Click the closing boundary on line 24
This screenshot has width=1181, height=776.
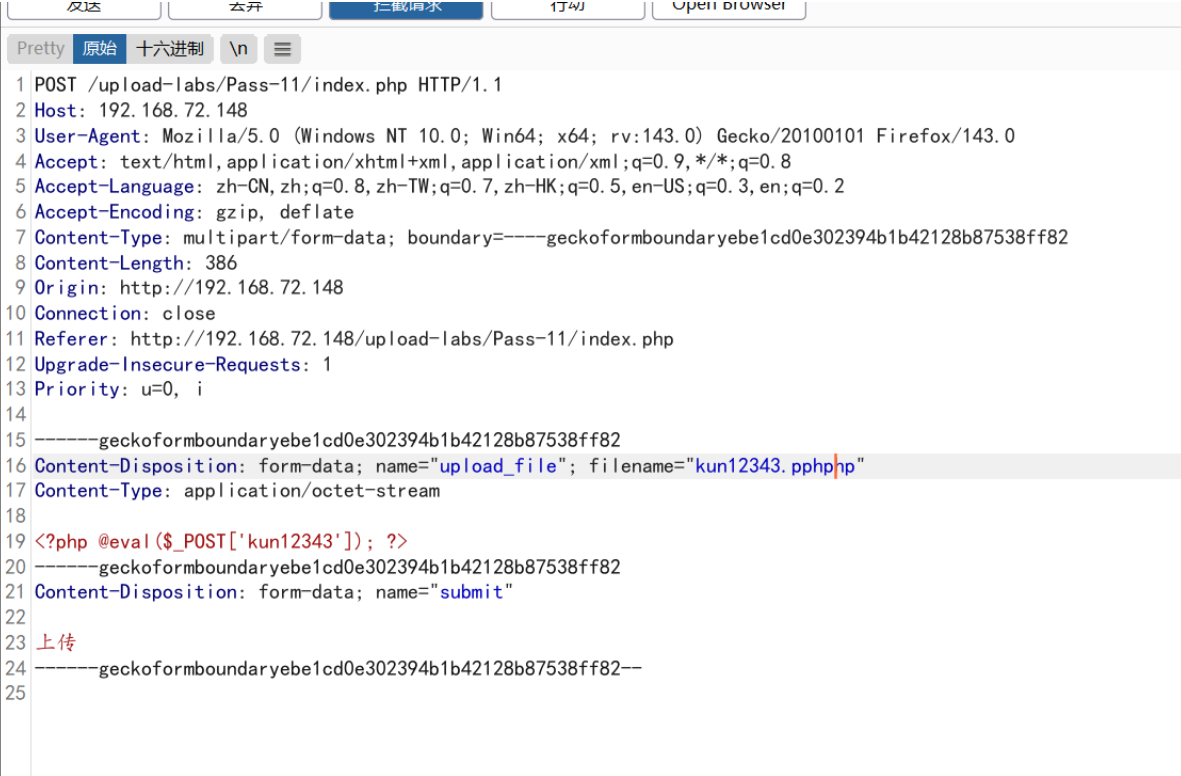click(x=338, y=668)
